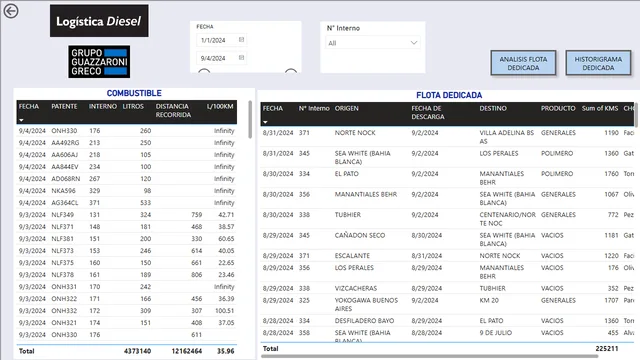Click the back arrow icon
Viewport: 640px width, 360px height.
point(11,11)
